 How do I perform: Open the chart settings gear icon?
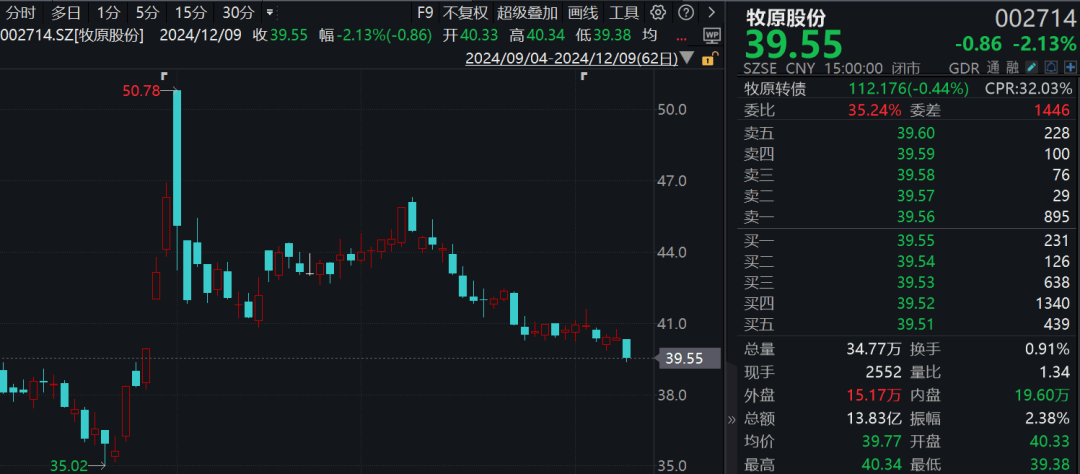[x=658, y=12]
